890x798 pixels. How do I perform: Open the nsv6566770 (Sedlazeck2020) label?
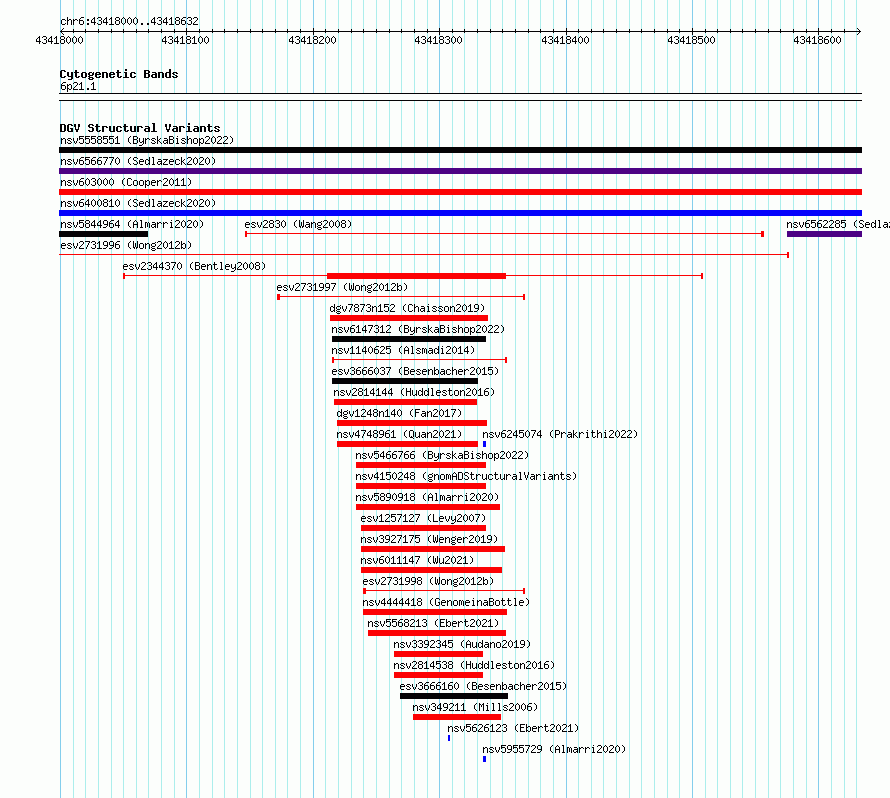[x=138, y=161]
